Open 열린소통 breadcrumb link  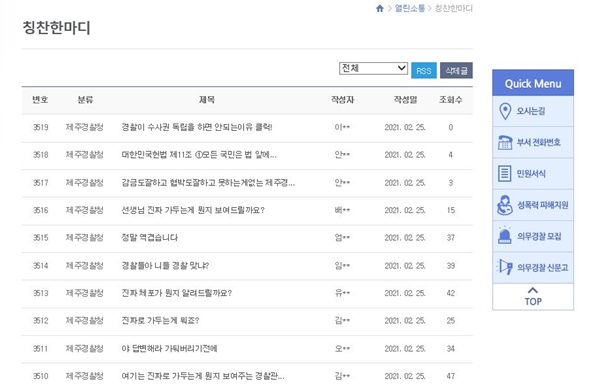[x=410, y=8]
